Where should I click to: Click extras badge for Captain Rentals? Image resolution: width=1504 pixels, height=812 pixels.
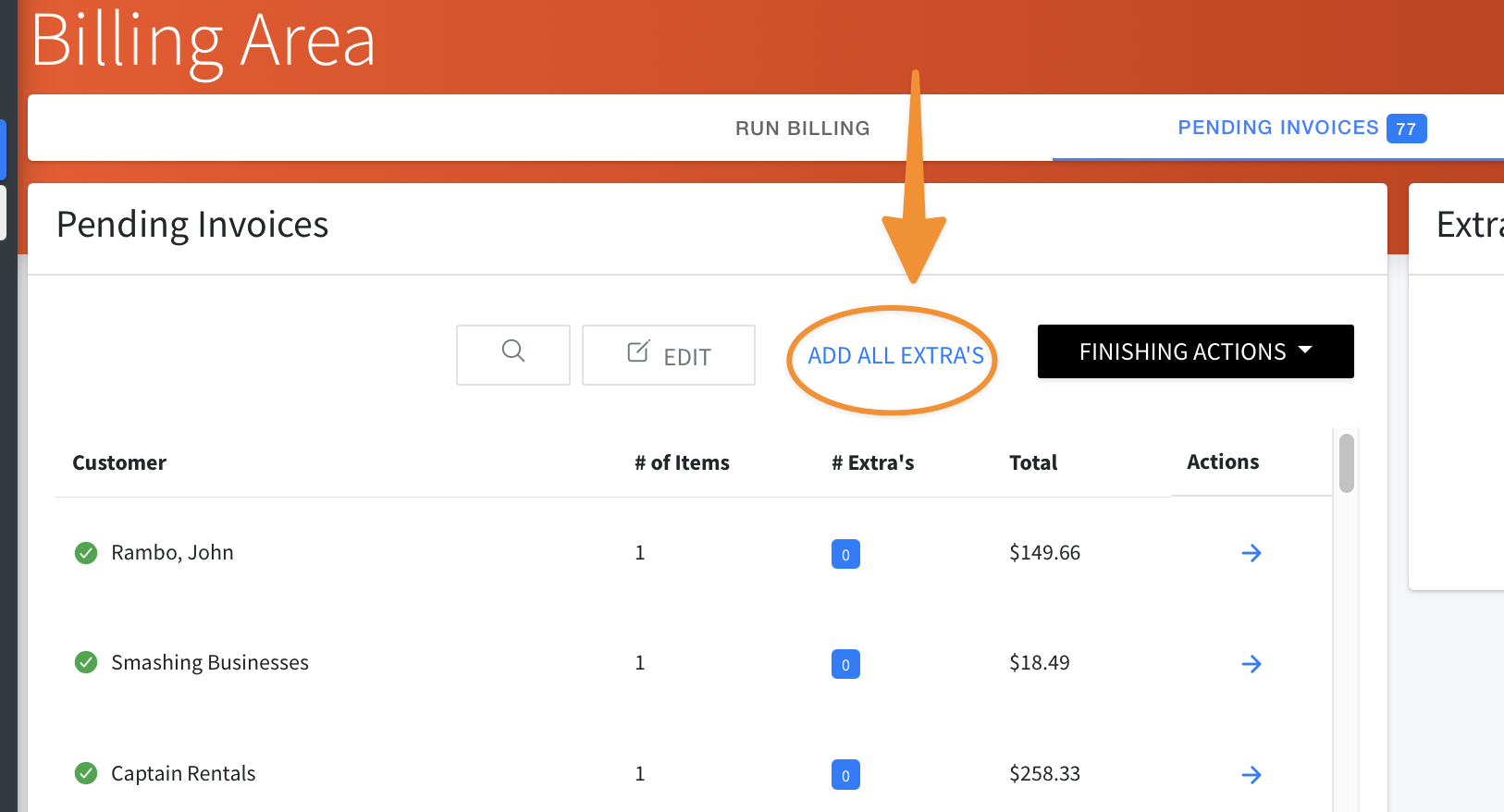[x=845, y=775]
